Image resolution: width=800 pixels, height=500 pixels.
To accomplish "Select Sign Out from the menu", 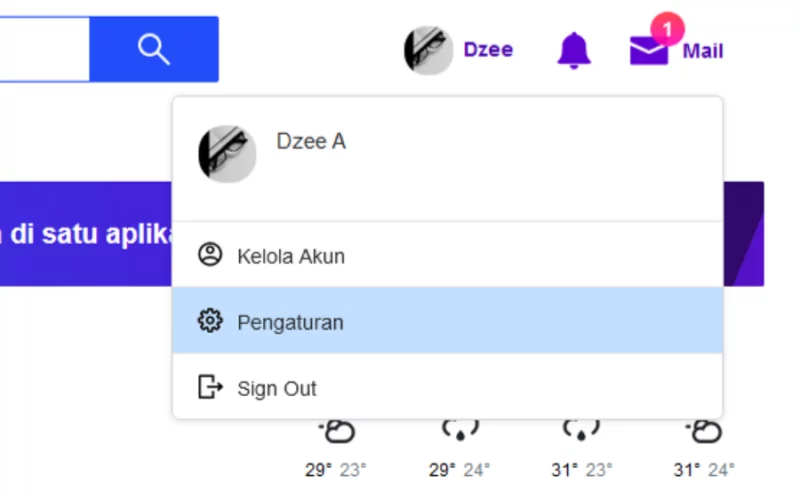I will [447, 387].
